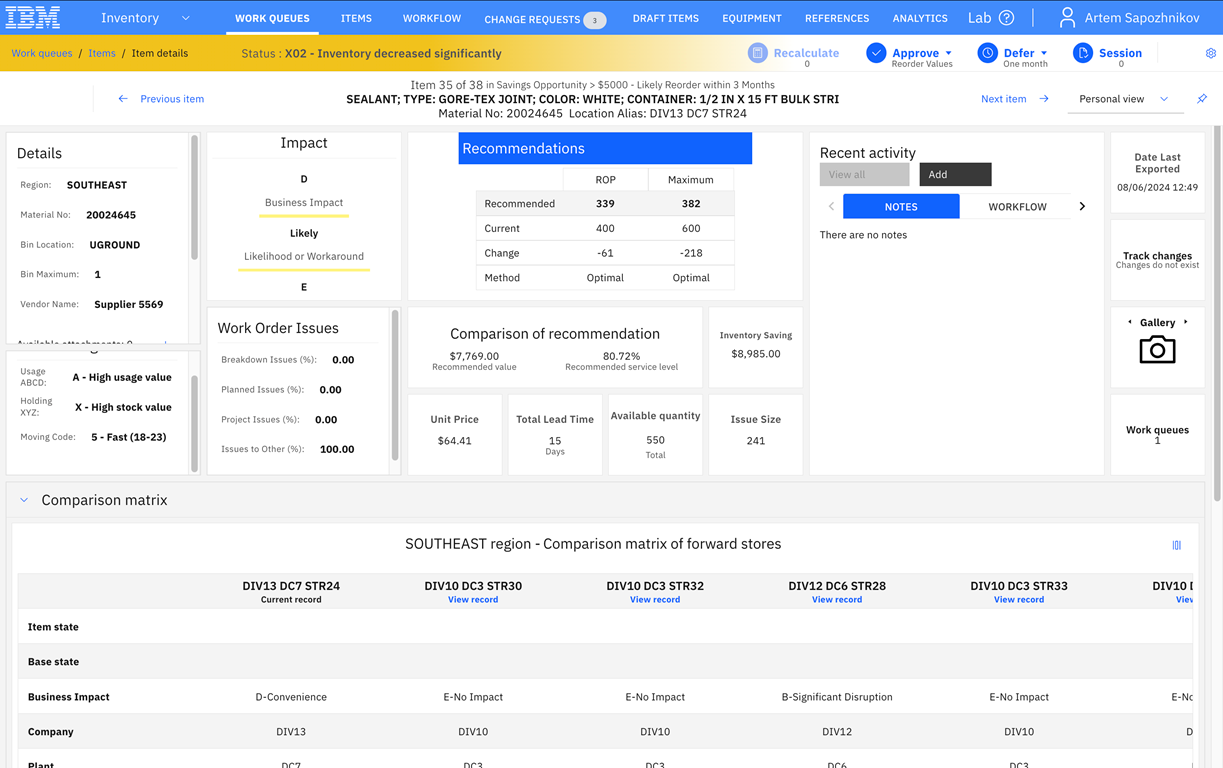Image resolution: width=1223 pixels, height=768 pixels.
Task: Click the Date Last Exported card
Action: pyautogui.click(x=1157, y=171)
